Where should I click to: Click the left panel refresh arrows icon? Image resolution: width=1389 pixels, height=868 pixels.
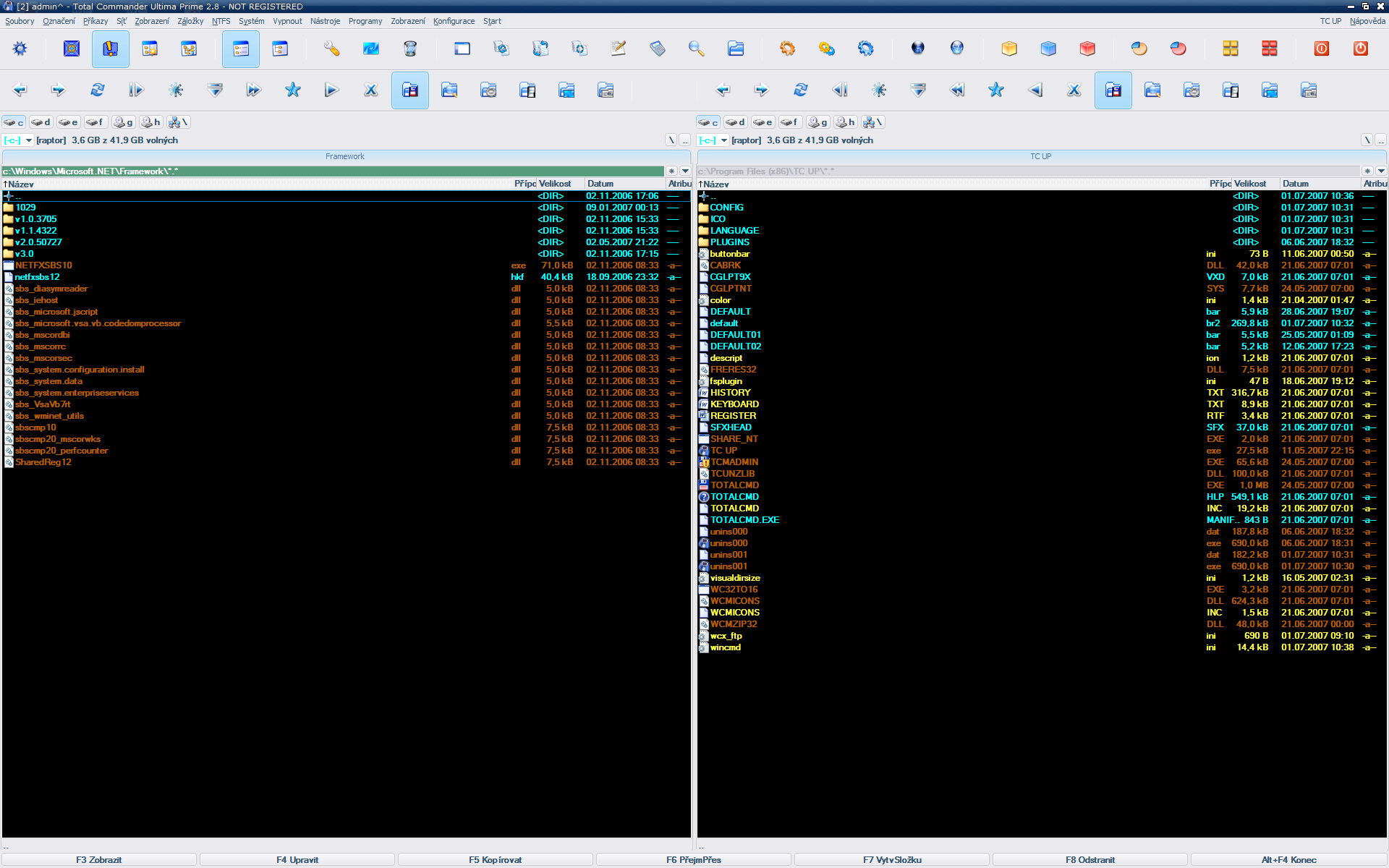(98, 90)
